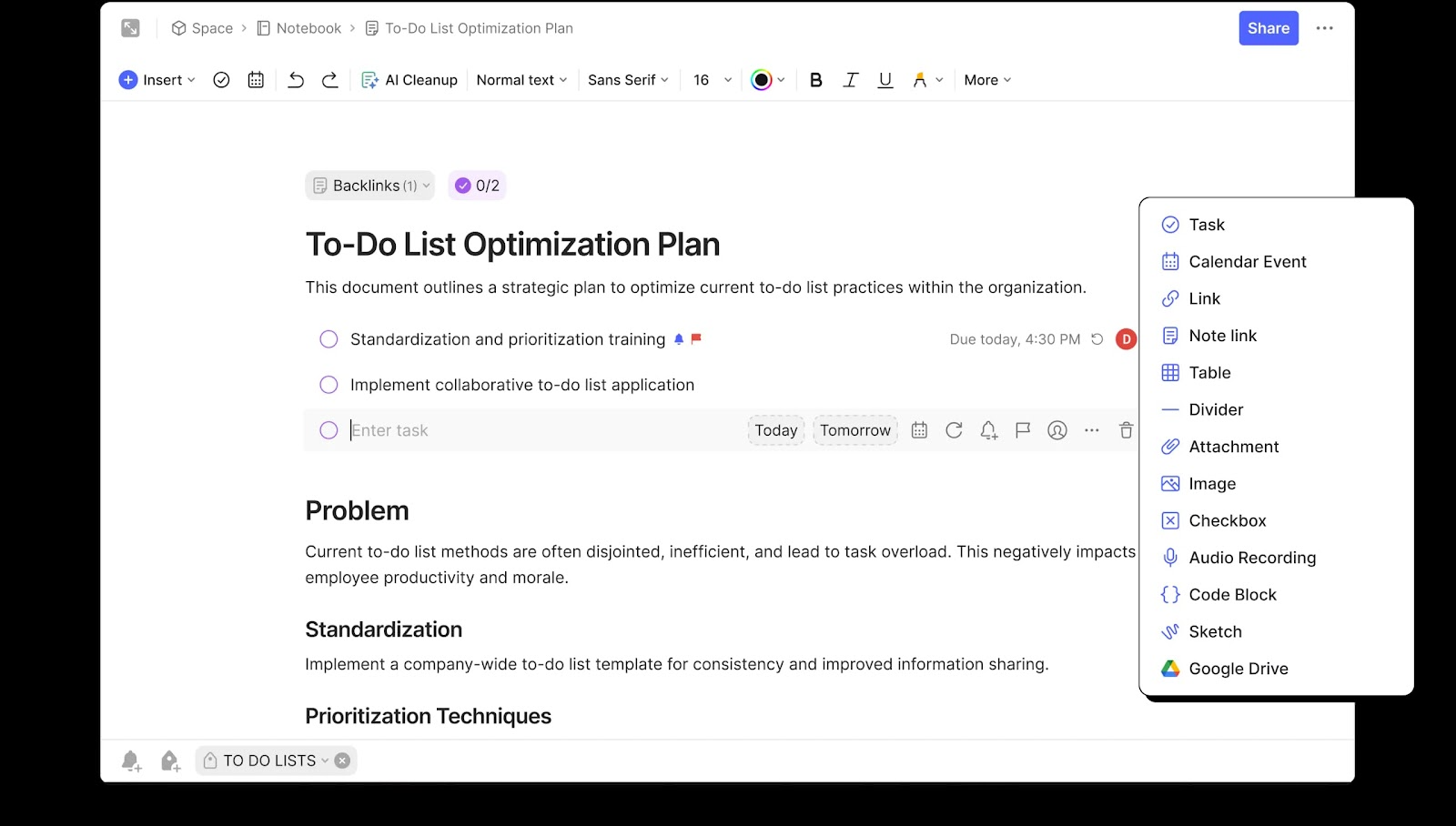
Task: Check off the Standardization and prioritization training task
Action: click(328, 338)
